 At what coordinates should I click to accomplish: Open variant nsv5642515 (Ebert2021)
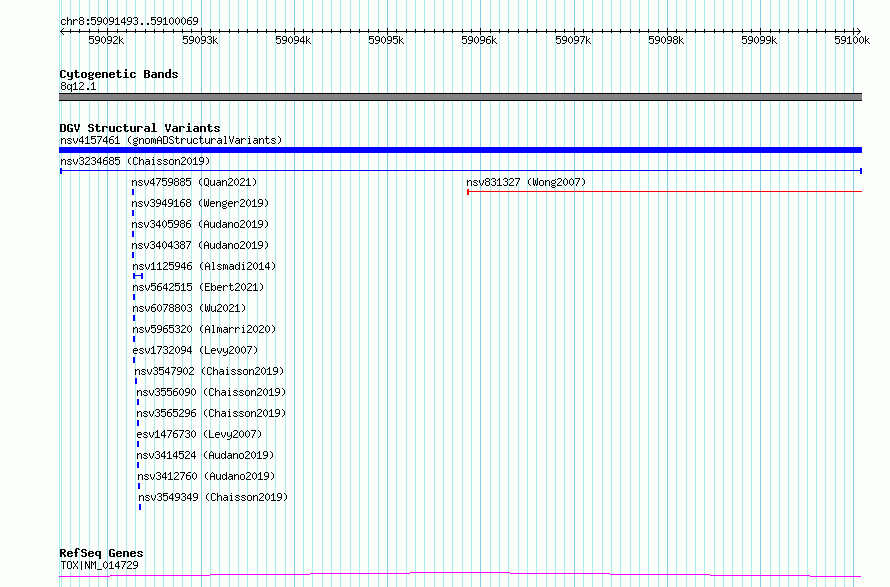coord(198,287)
